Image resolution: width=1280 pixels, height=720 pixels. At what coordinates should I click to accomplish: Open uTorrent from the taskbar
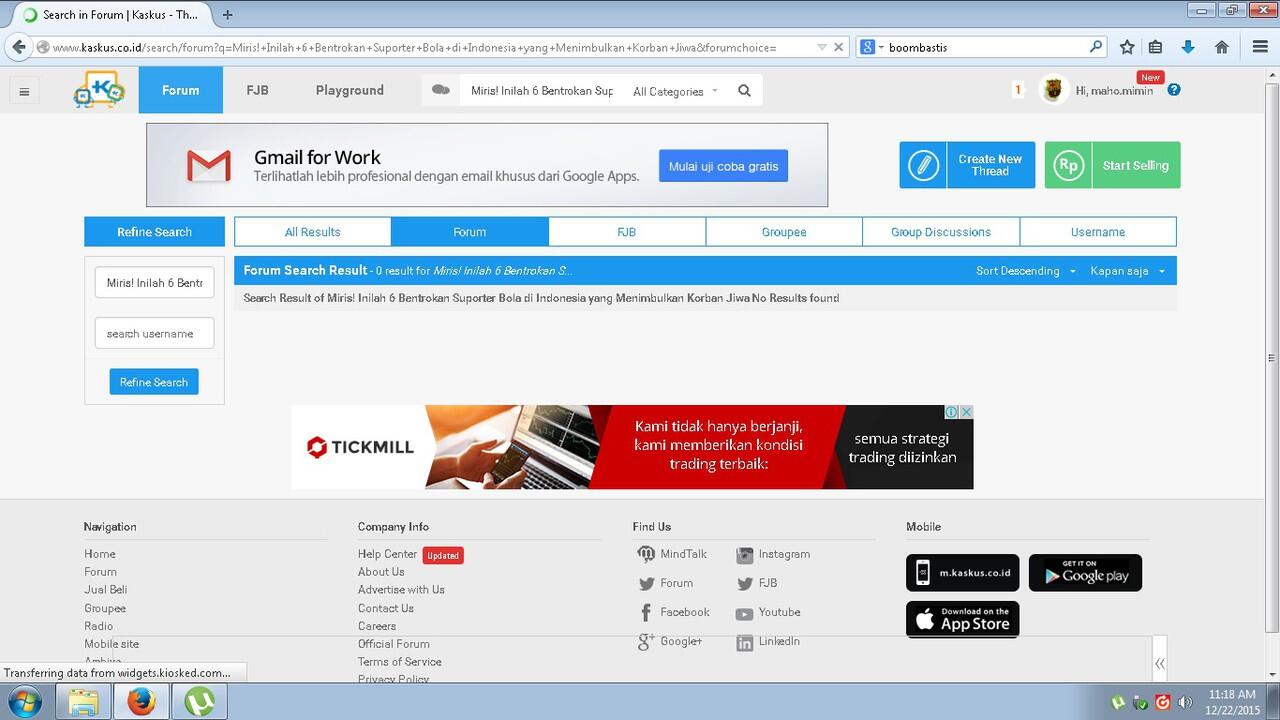point(200,701)
